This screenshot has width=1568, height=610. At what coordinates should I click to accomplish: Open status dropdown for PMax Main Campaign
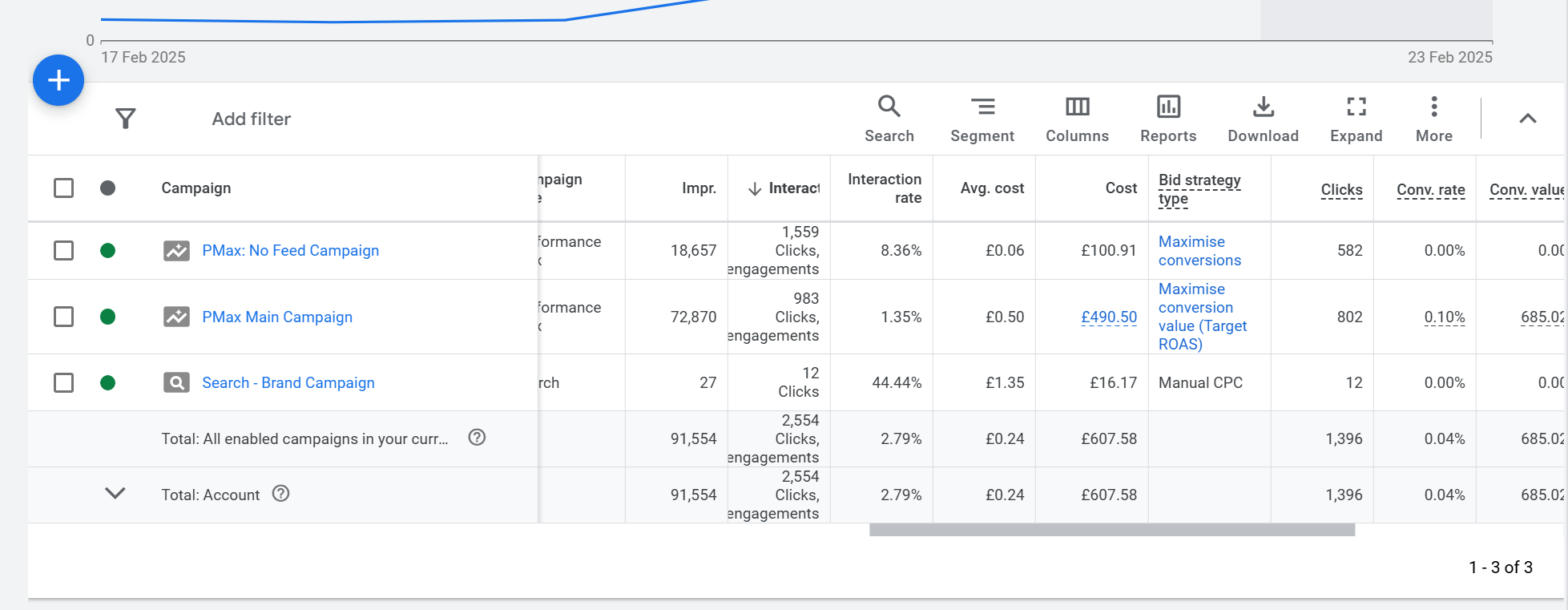pyautogui.click(x=108, y=317)
